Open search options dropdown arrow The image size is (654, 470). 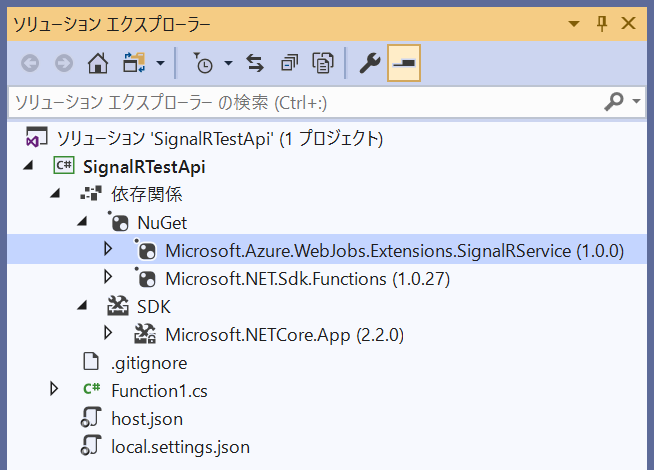click(x=636, y=101)
